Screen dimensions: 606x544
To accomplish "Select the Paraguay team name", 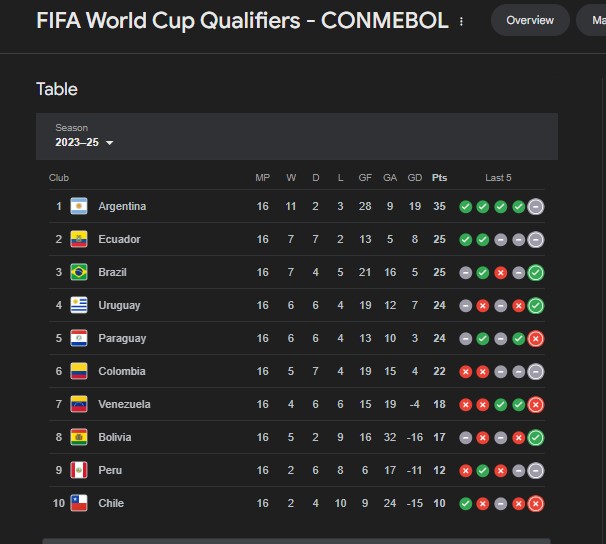I will pyautogui.click(x=122, y=339).
